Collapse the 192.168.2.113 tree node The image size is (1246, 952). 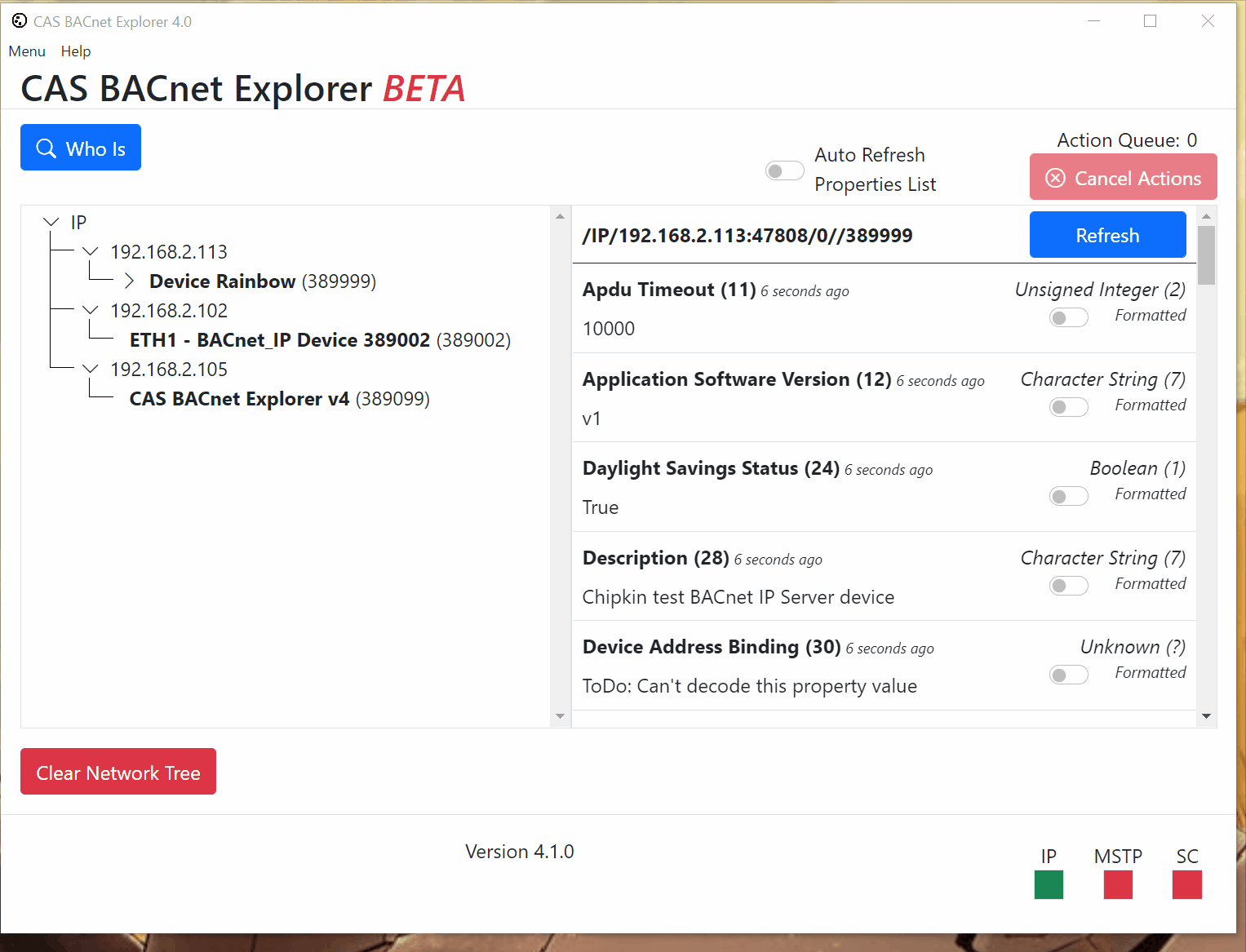coord(91,251)
